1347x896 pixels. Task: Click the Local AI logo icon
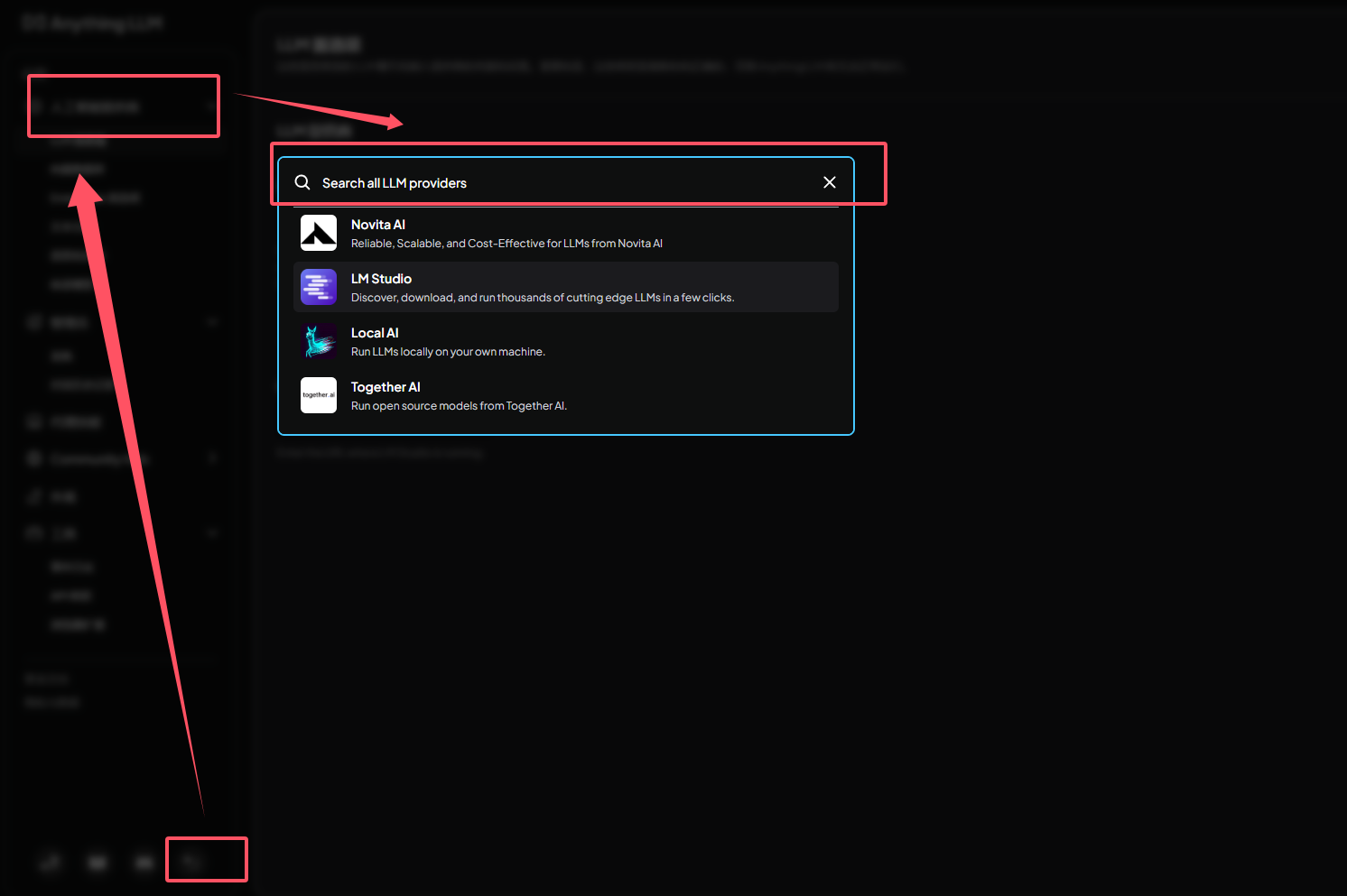[x=319, y=341]
